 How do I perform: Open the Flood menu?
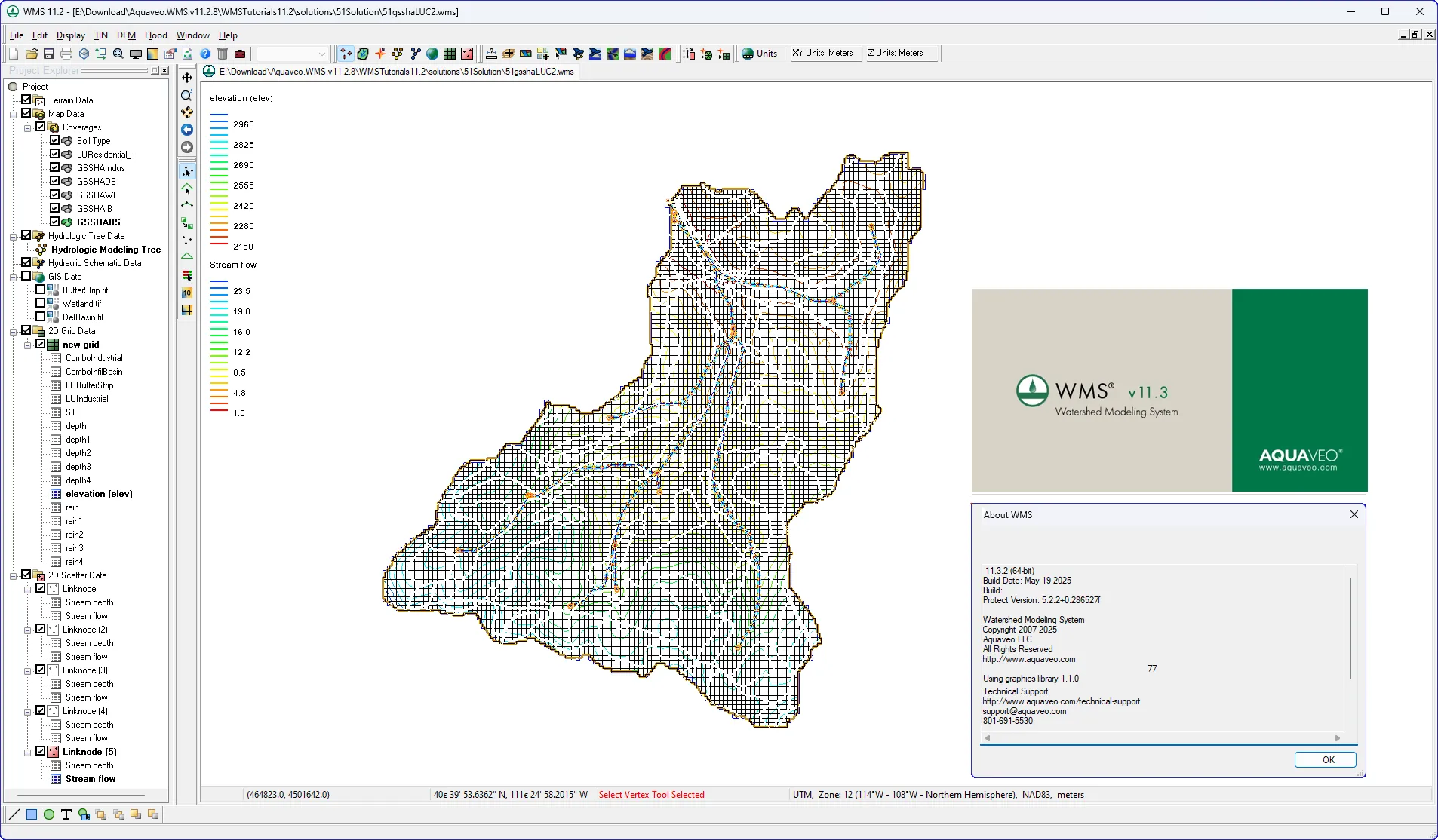point(155,35)
